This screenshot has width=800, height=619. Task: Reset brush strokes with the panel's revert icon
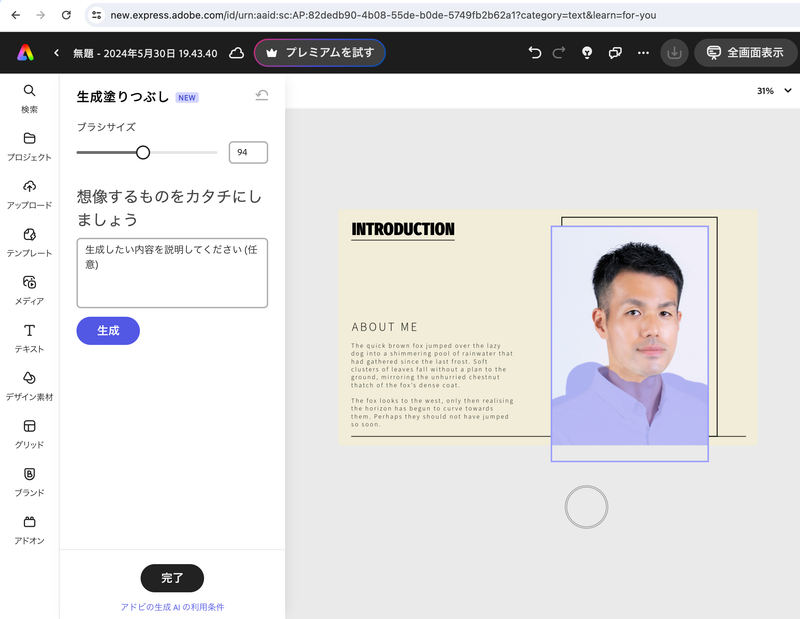click(261, 96)
